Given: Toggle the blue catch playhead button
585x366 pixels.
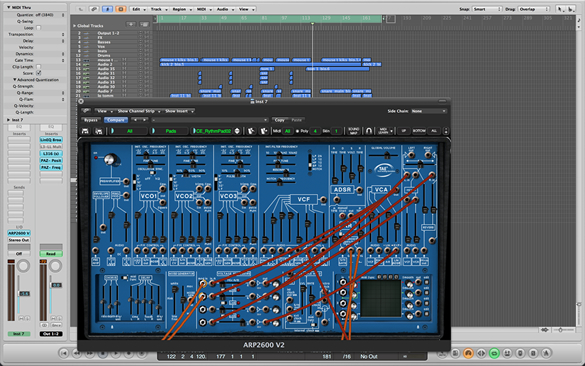Looking at the screenshot, I should 107,9.
